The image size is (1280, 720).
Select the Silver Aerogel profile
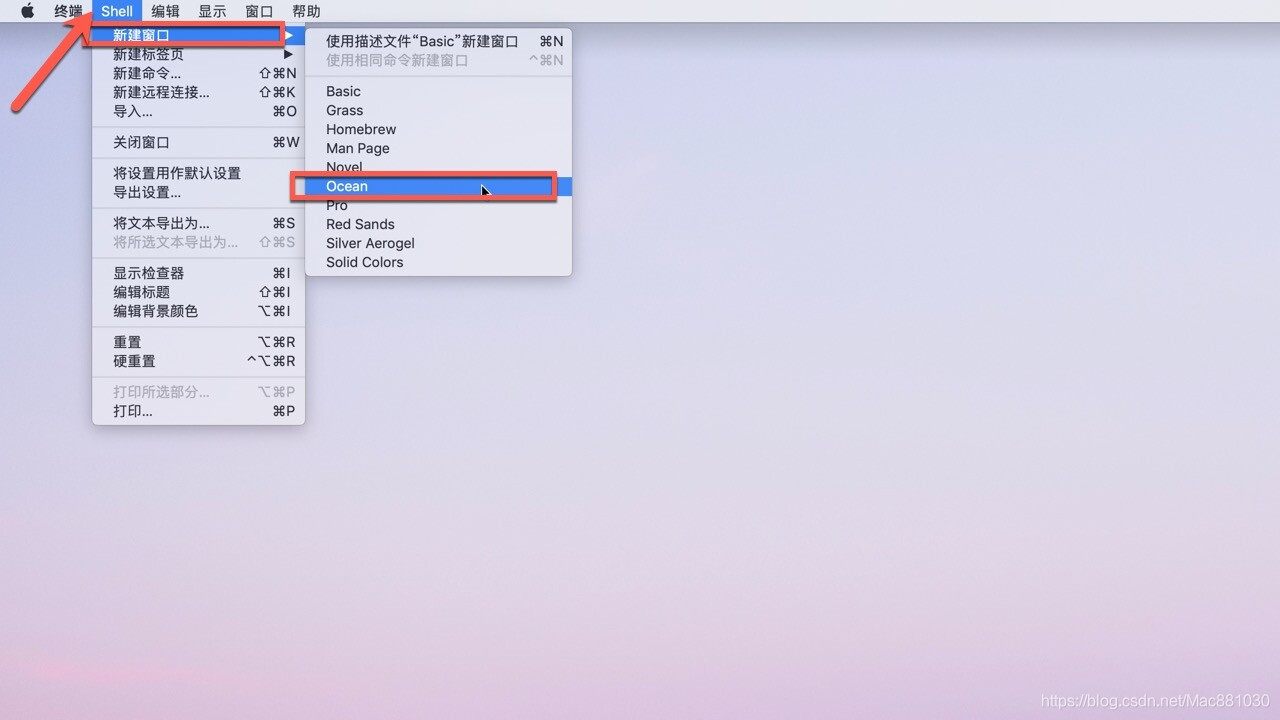pos(438,243)
